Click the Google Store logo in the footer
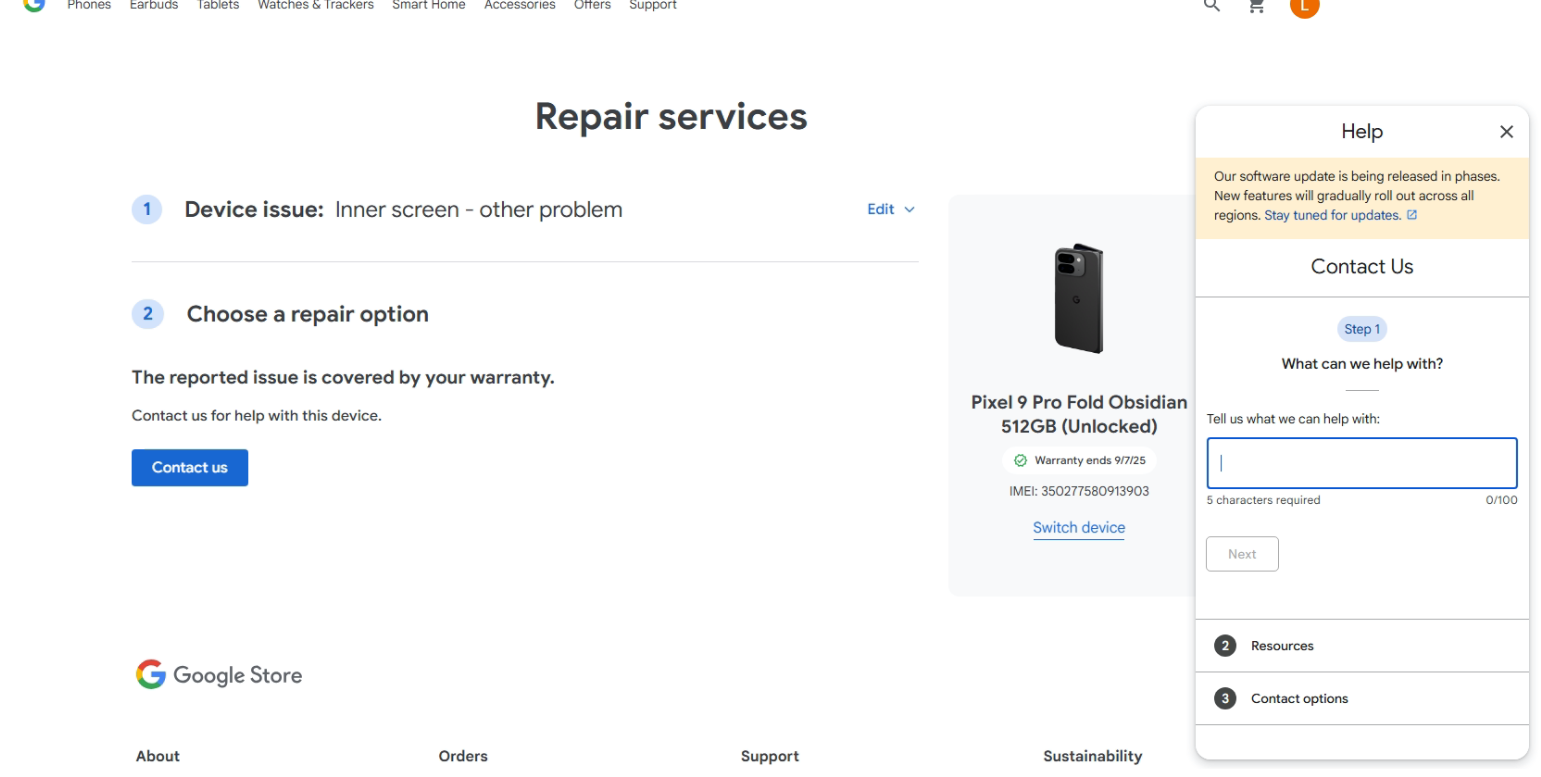Image resolution: width=1541 pixels, height=777 pixels. 219,675
